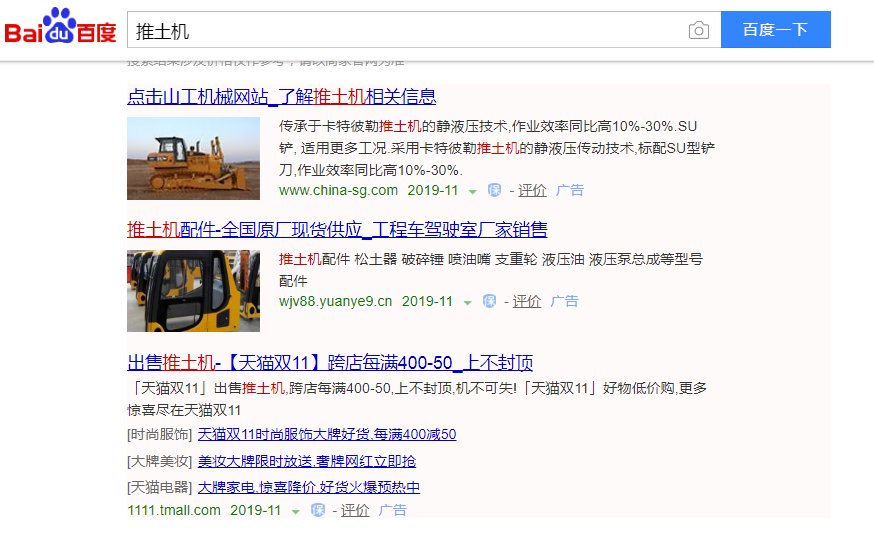Open 评价 link for wjv88.yuanye9.cn result
Viewport: 874px width, 542px height.
[x=527, y=302]
